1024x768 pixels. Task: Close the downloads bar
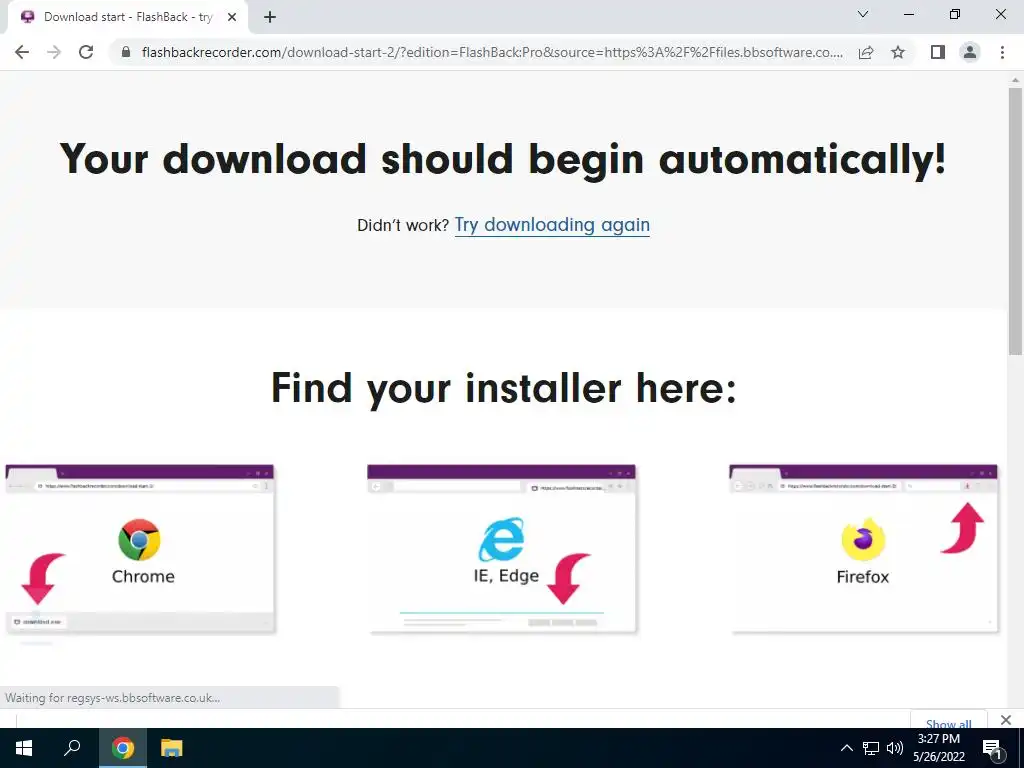[x=1006, y=720]
